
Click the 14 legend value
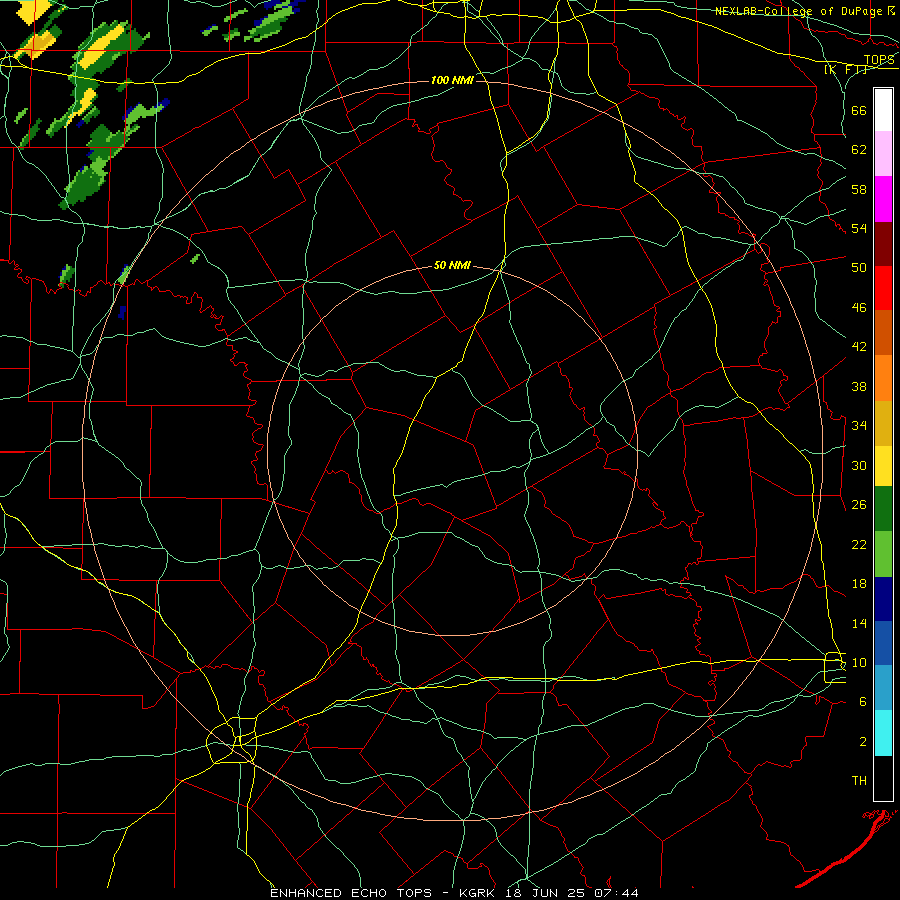(x=859, y=623)
